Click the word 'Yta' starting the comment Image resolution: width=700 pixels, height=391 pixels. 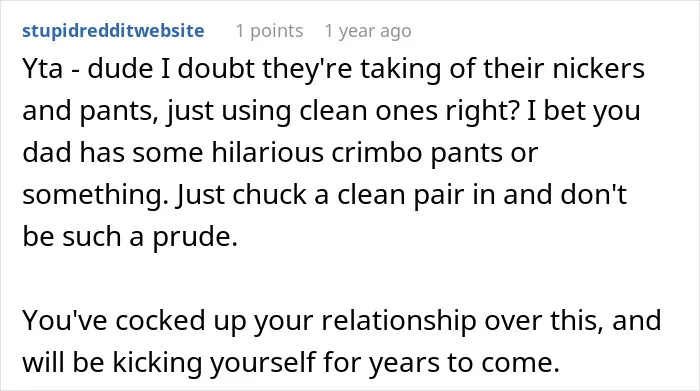pyautogui.click(x=42, y=69)
